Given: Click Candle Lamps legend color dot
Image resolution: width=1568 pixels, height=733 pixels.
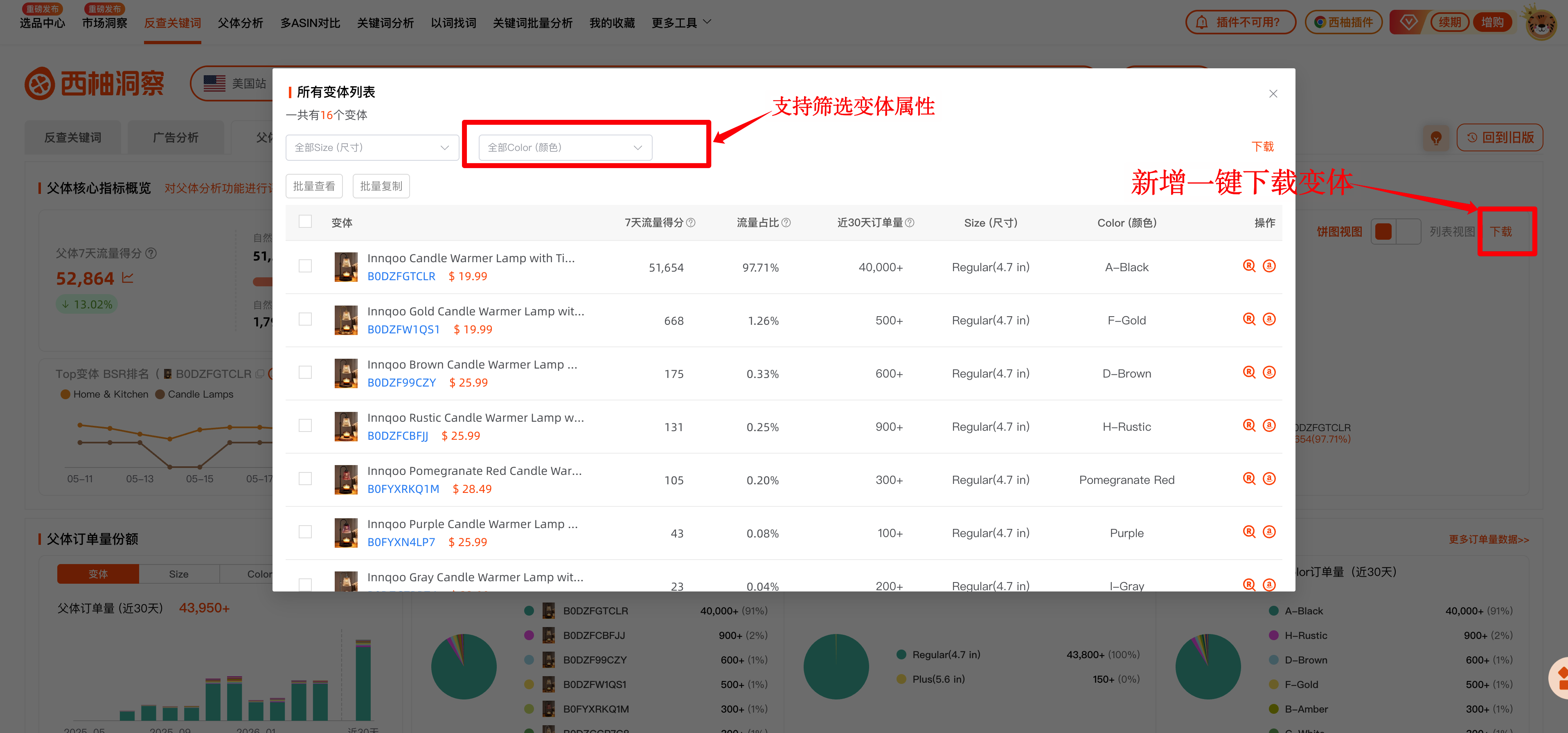Looking at the screenshot, I should coord(160,394).
